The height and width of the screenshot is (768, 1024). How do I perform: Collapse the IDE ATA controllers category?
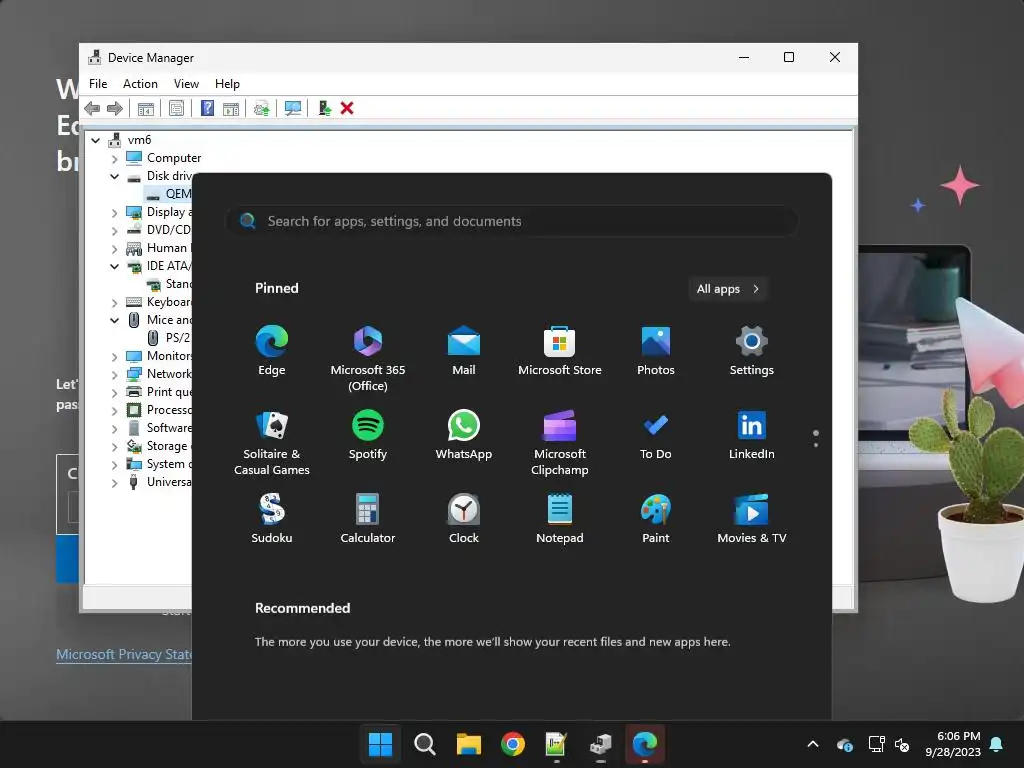point(114,266)
